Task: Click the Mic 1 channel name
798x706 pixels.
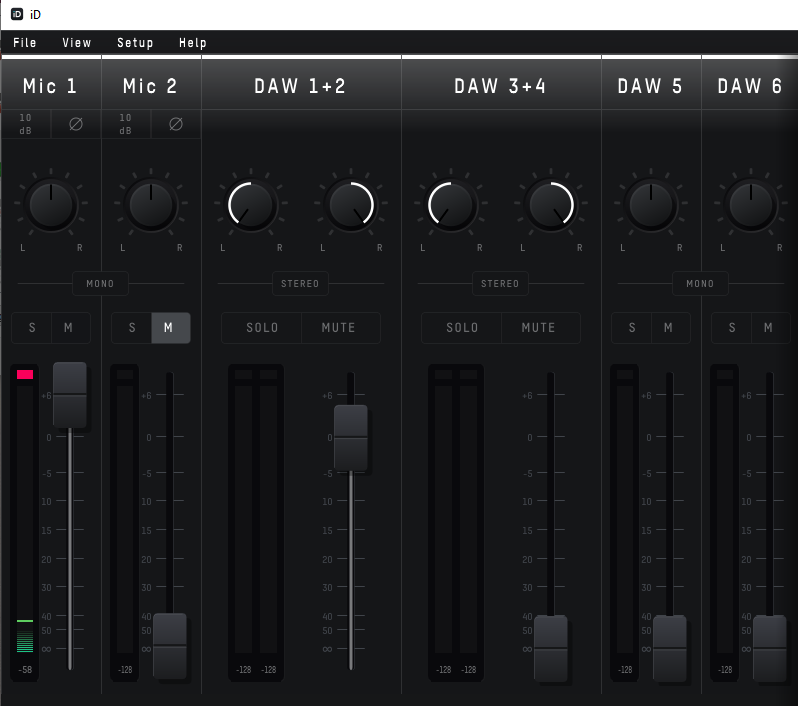Action: pos(50,86)
